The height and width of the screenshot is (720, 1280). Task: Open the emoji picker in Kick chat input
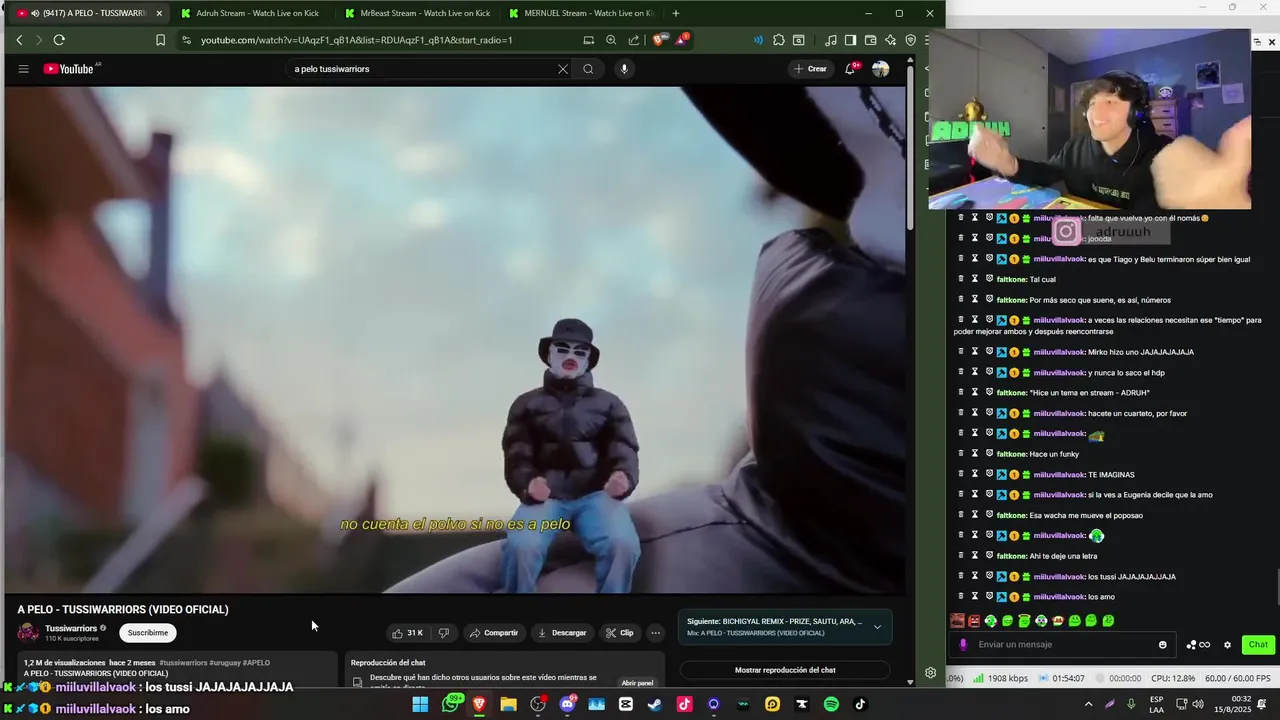pyautogui.click(x=1162, y=645)
